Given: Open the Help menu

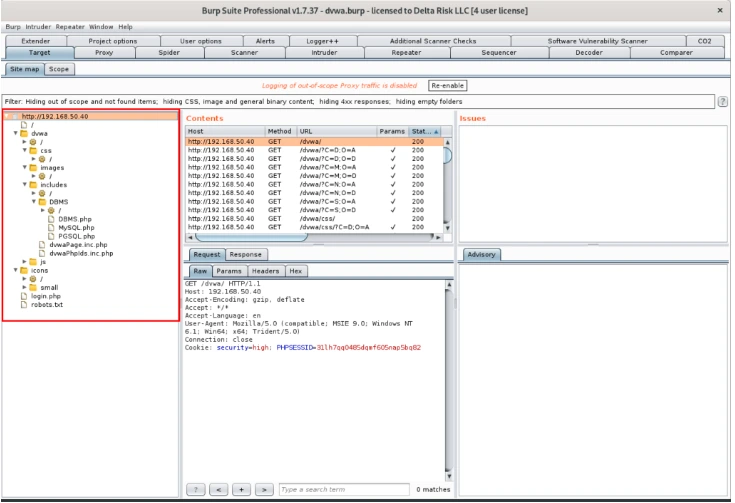Looking at the screenshot, I should [125, 27].
